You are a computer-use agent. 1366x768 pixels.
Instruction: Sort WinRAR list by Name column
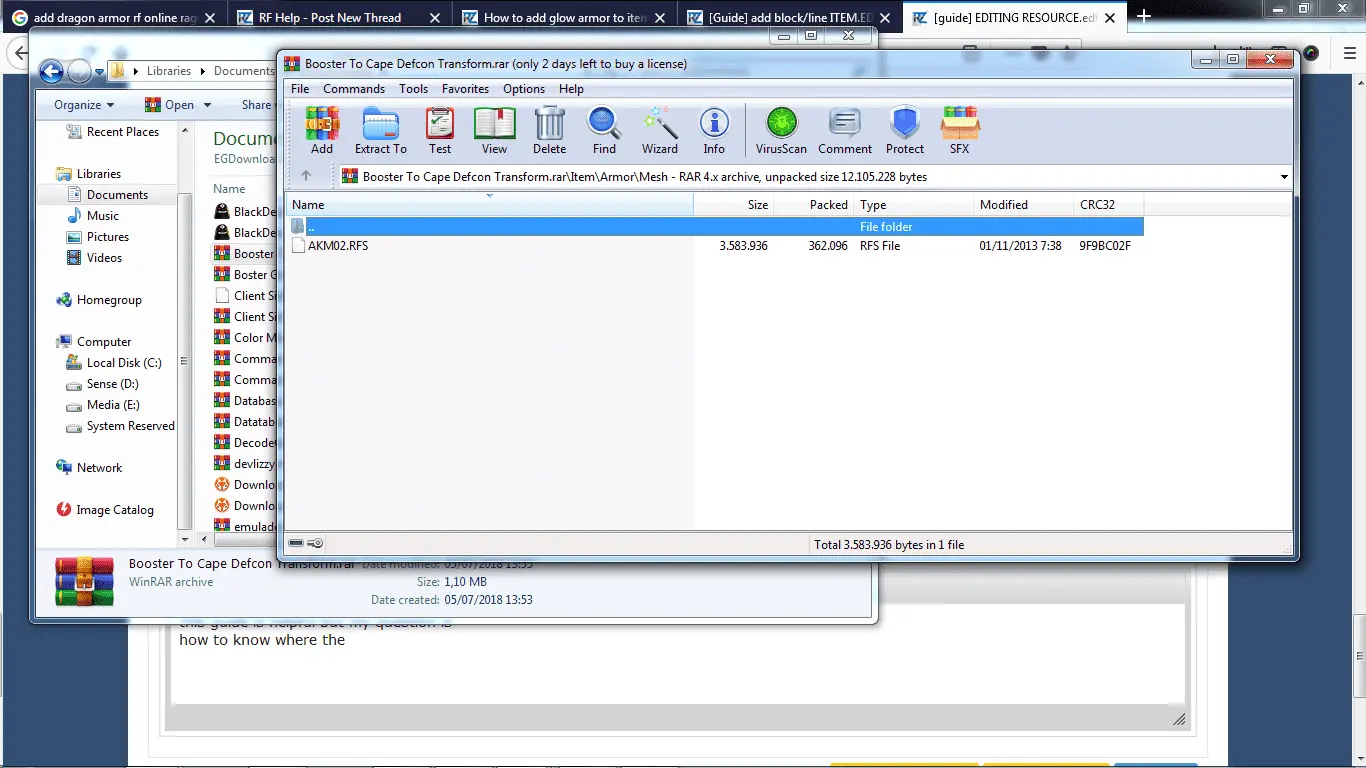[490, 205]
